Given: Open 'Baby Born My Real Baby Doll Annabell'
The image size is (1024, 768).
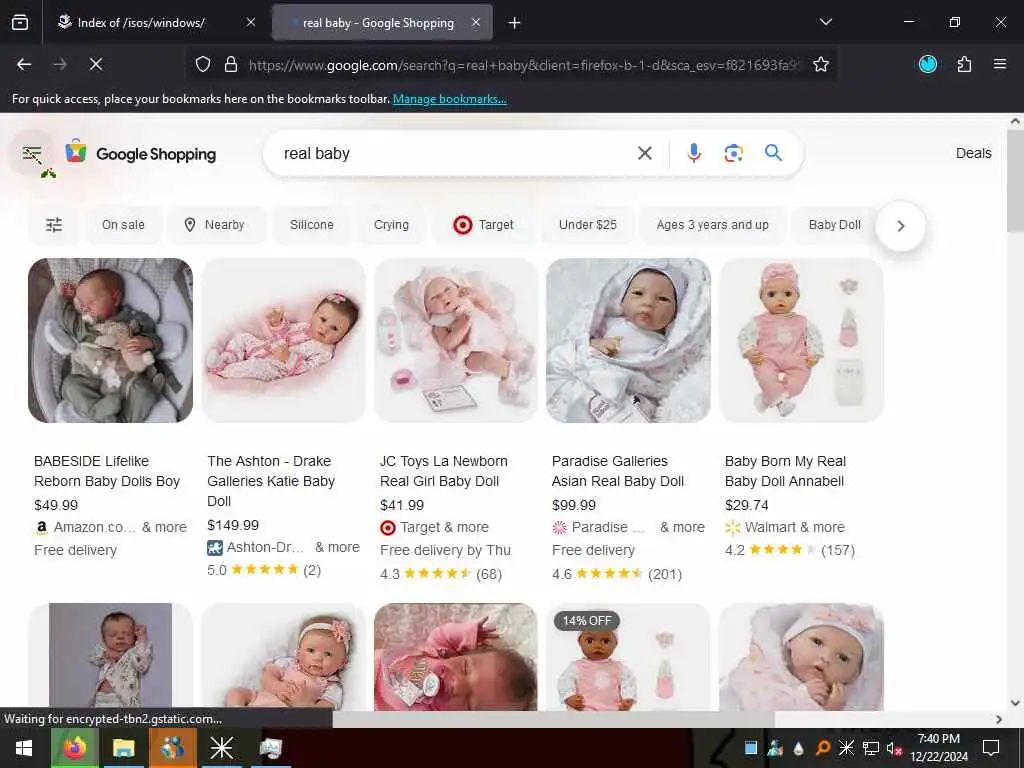Looking at the screenshot, I should pos(785,472).
